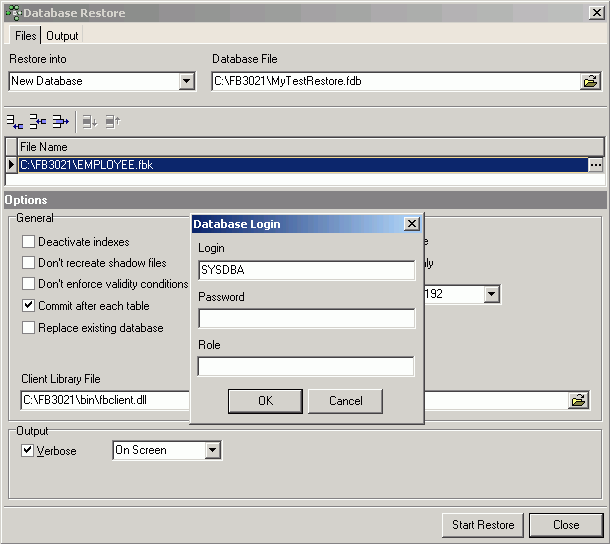Screen dimensions: 610x544
Task: Select the Files tab
Action: coord(25,36)
